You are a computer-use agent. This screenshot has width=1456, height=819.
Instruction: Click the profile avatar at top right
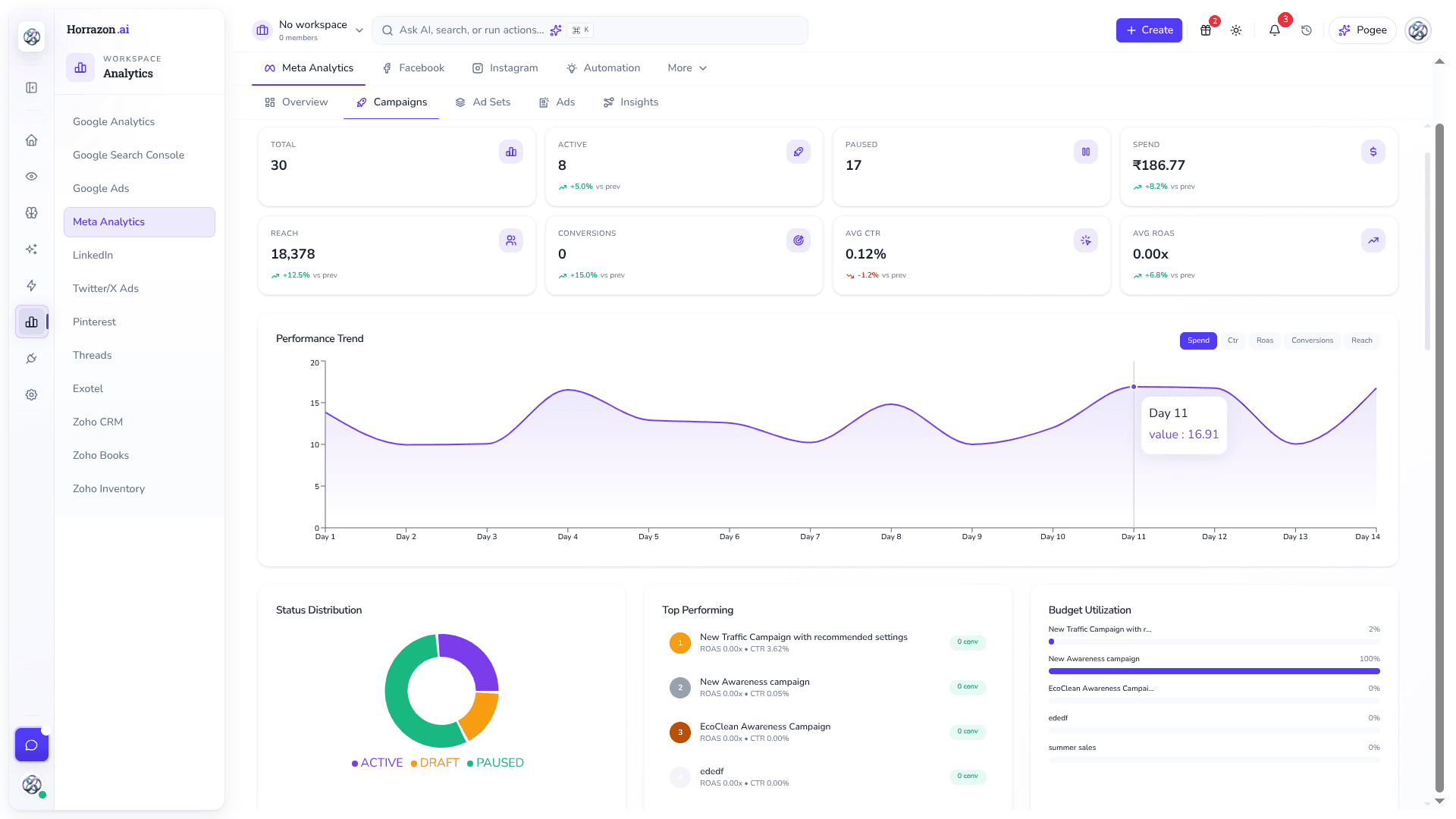pos(1418,30)
